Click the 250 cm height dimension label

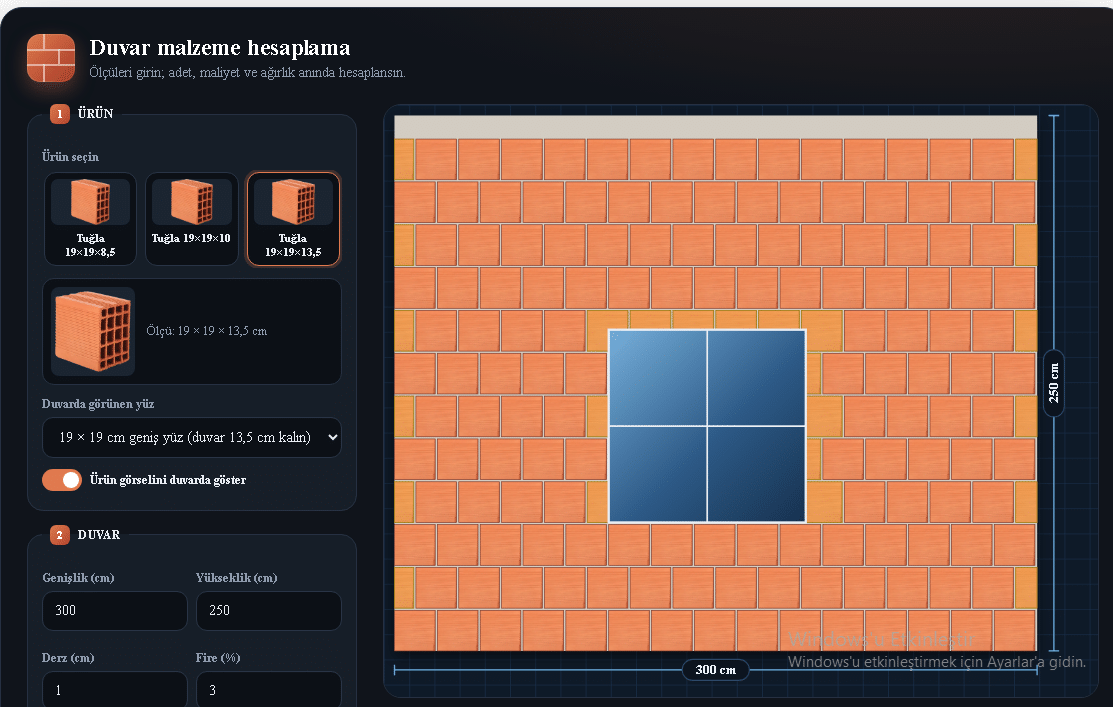[x=1053, y=383]
